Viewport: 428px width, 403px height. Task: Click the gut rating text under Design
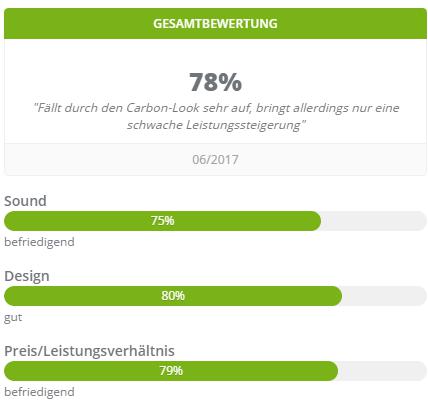tap(13, 317)
